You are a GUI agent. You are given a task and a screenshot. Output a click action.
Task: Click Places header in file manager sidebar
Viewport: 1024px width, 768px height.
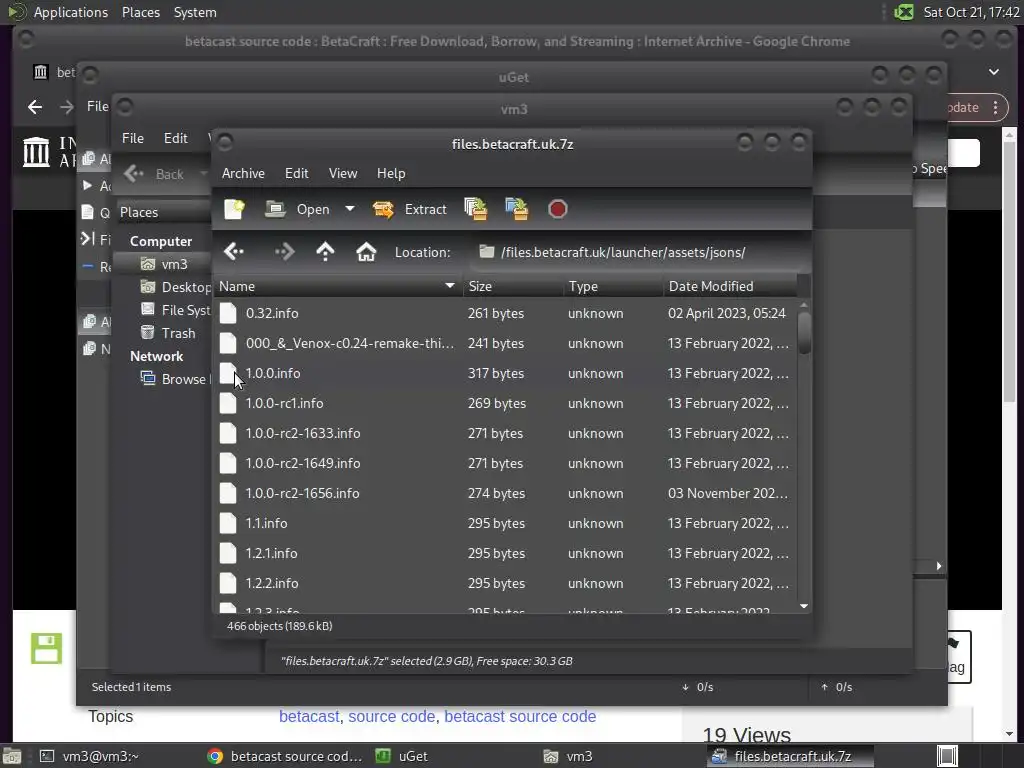[x=138, y=212]
